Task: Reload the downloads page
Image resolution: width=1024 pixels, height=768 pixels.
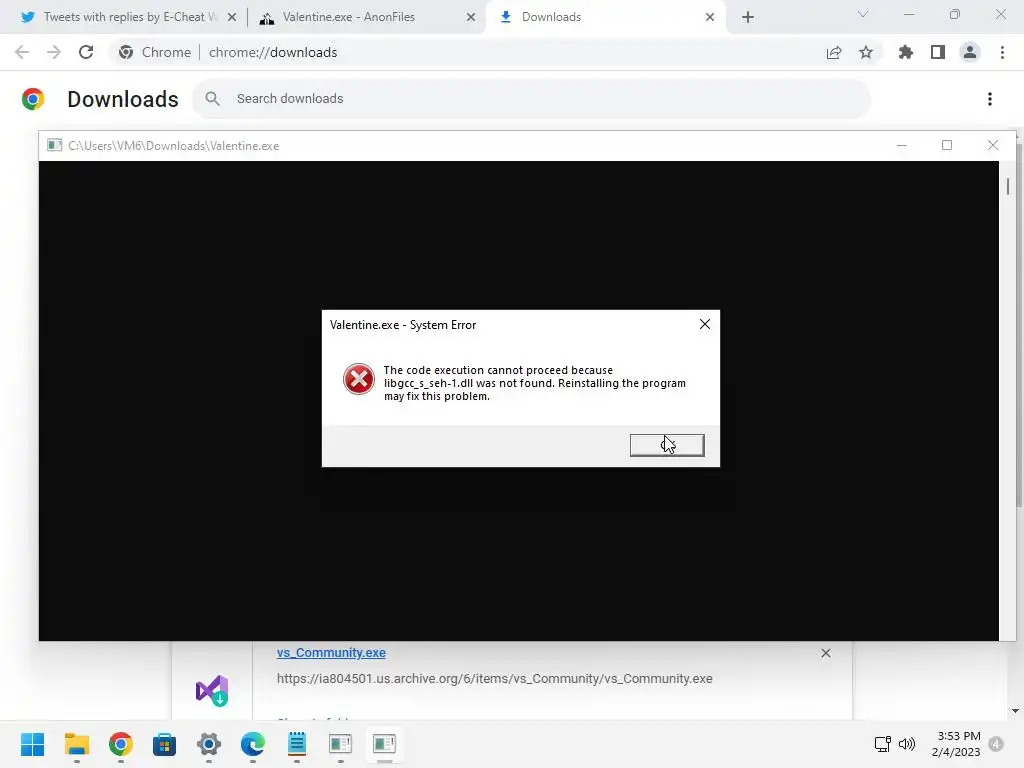Action: pyautogui.click(x=86, y=52)
